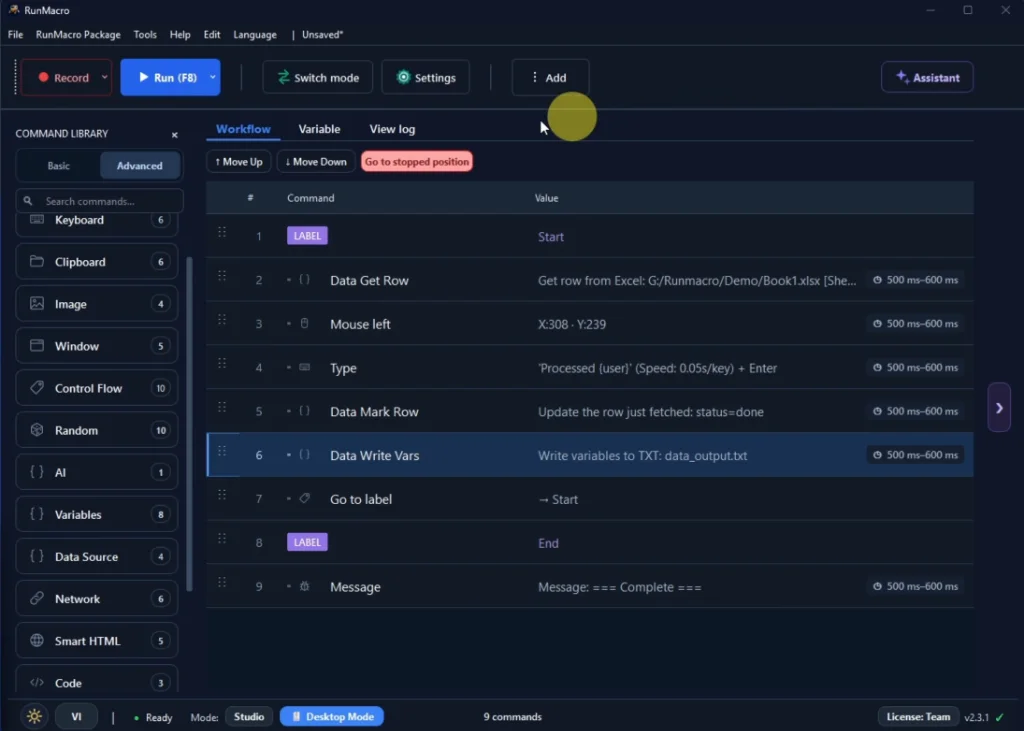The height and width of the screenshot is (731, 1024).
Task: Open the Language menu
Action: click(x=255, y=35)
